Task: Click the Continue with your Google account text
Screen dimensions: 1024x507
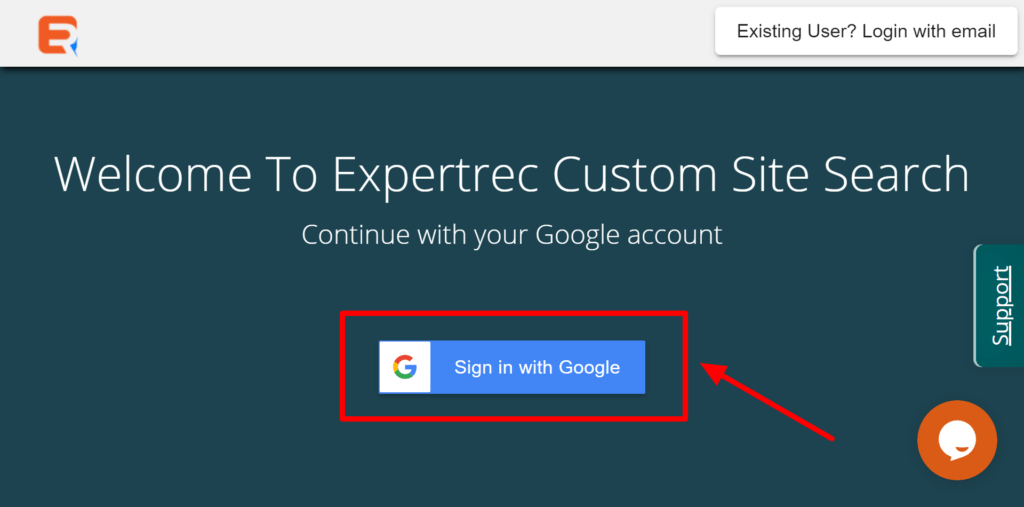Action: (x=512, y=235)
